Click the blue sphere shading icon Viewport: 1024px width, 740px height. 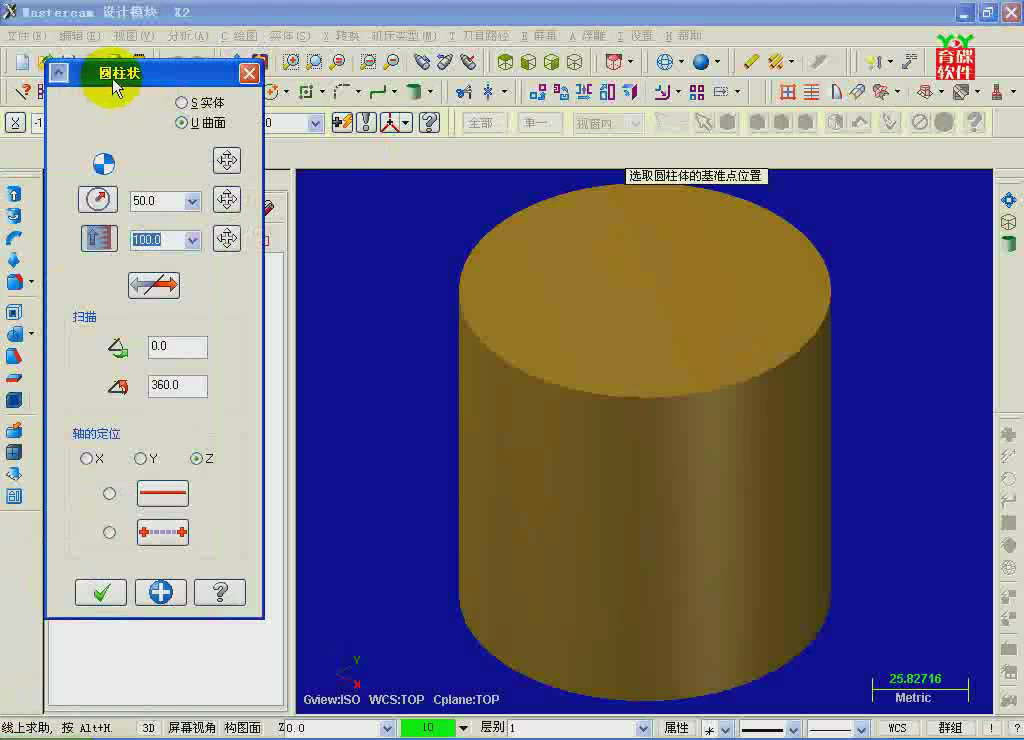(701, 62)
